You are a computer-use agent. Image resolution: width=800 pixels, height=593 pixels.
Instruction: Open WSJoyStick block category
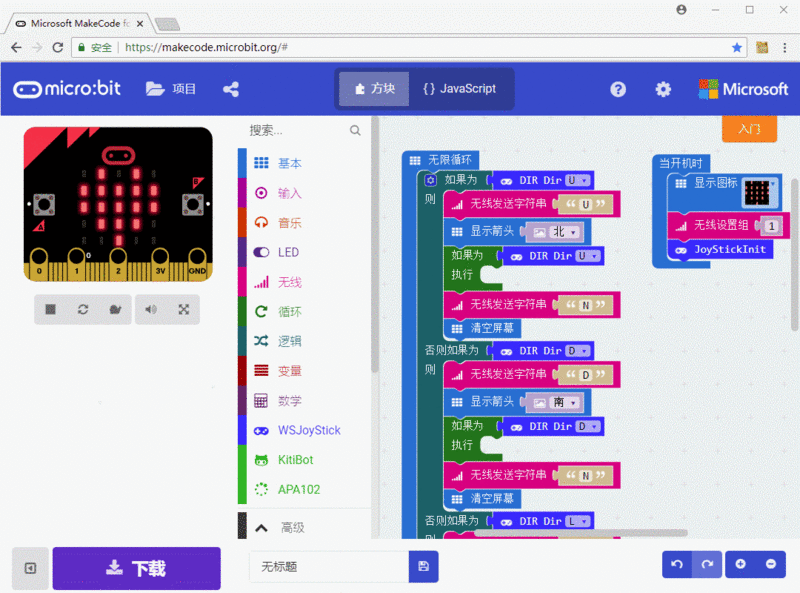point(305,430)
